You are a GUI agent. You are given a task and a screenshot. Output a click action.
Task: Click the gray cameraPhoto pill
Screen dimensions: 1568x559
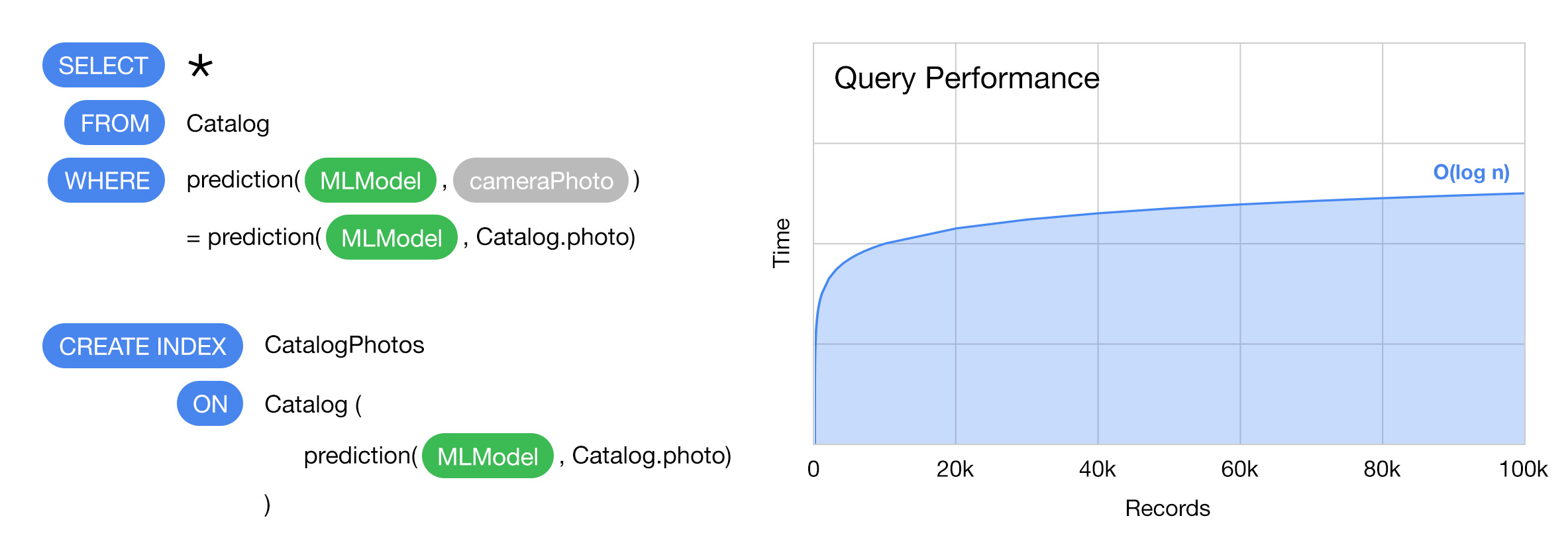(541, 180)
